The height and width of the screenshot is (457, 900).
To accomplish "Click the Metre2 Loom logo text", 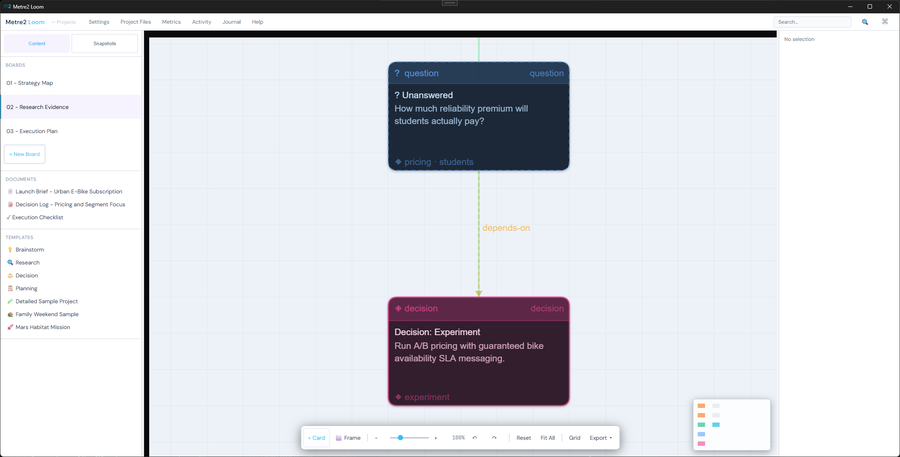I will coord(25,22).
